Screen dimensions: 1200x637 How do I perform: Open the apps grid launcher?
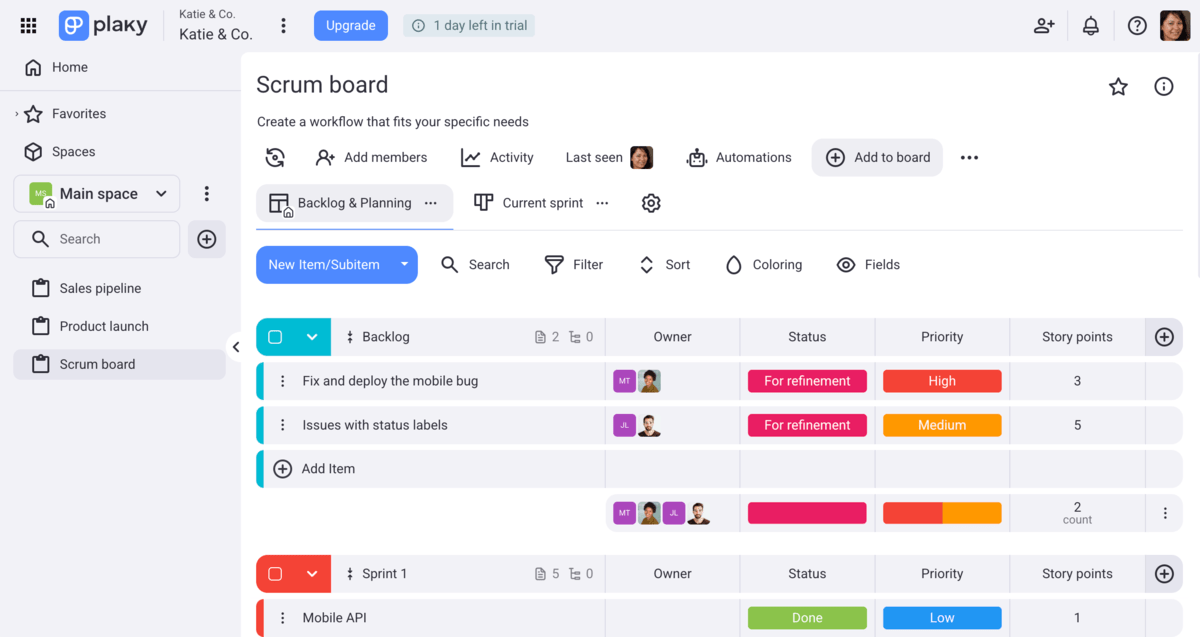click(29, 26)
